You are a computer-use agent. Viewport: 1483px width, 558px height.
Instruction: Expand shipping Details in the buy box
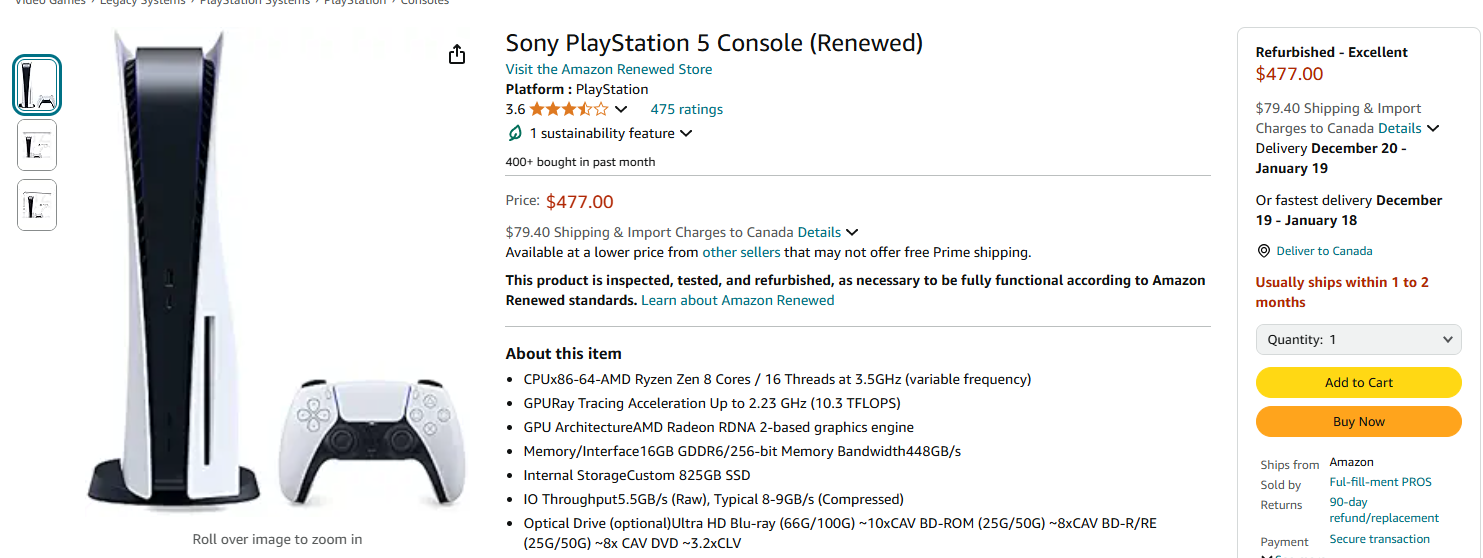tap(1408, 128)
